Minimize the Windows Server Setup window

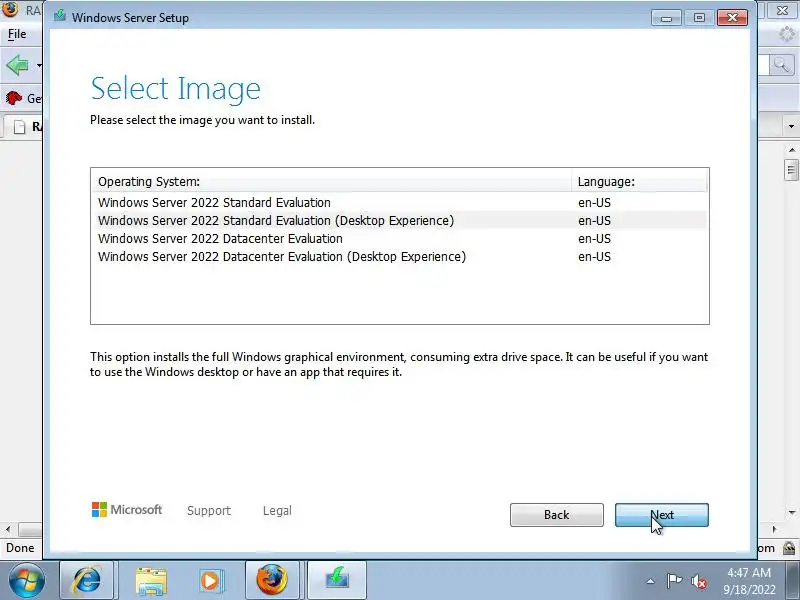(666, 18)
